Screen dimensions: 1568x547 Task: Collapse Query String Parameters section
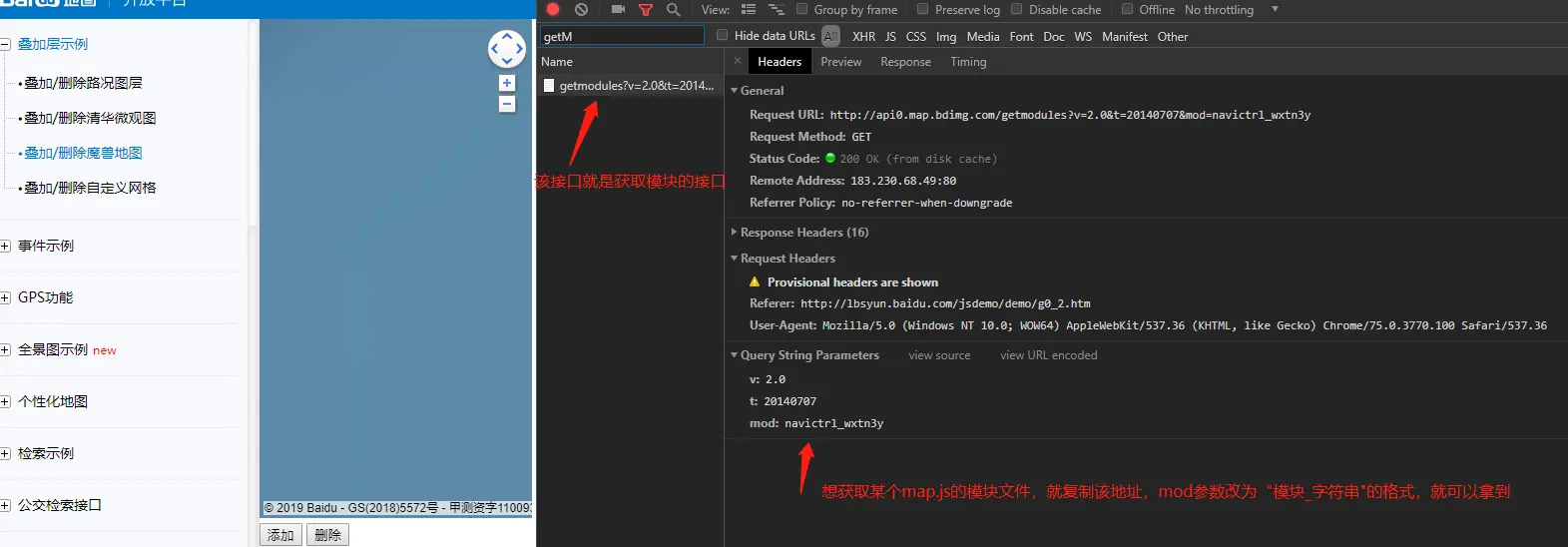point(735,355)
